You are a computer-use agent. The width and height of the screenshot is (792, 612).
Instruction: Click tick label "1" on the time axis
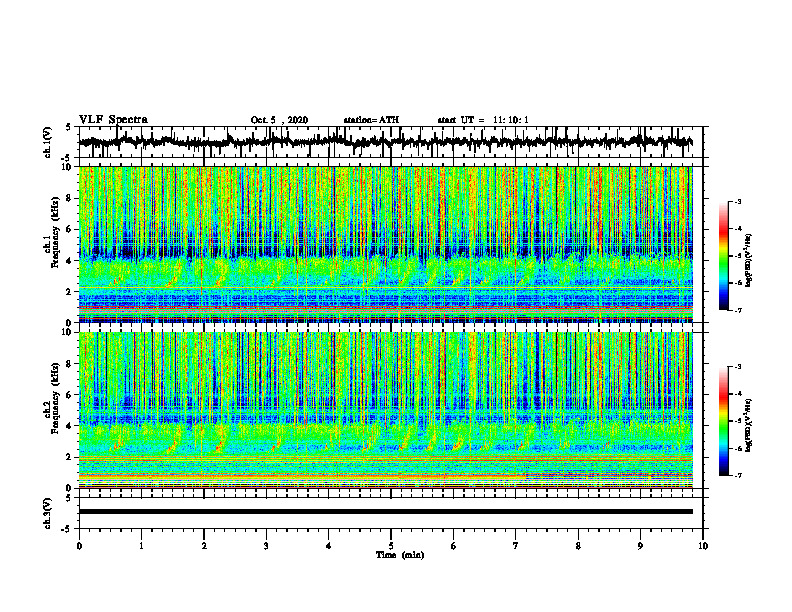[141, 546]
